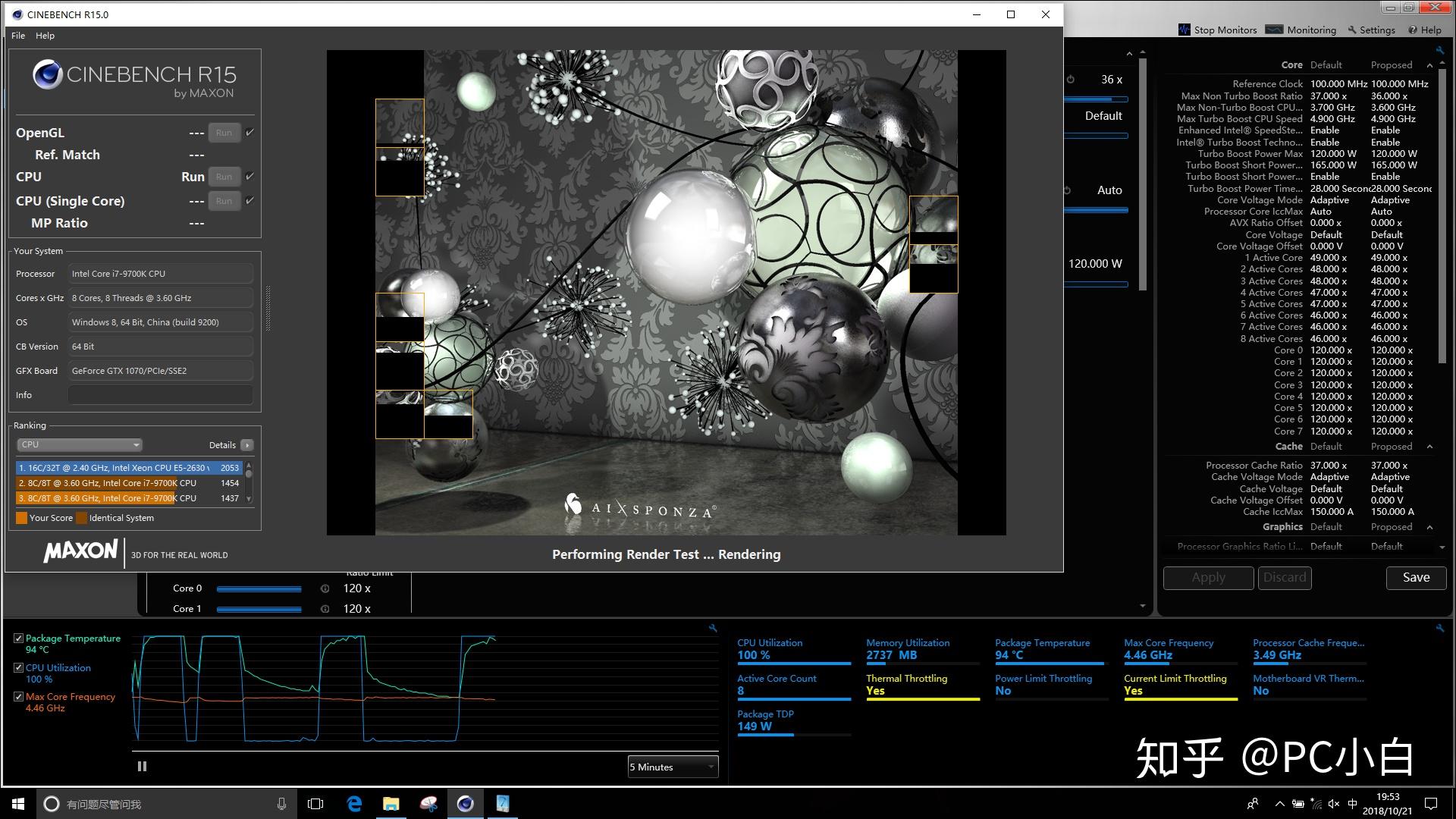The width and height of the screenshot is (1456, 819).
Task: Toggle the CPU Utilization graph checkbox
Action: [x=18, y=668]
